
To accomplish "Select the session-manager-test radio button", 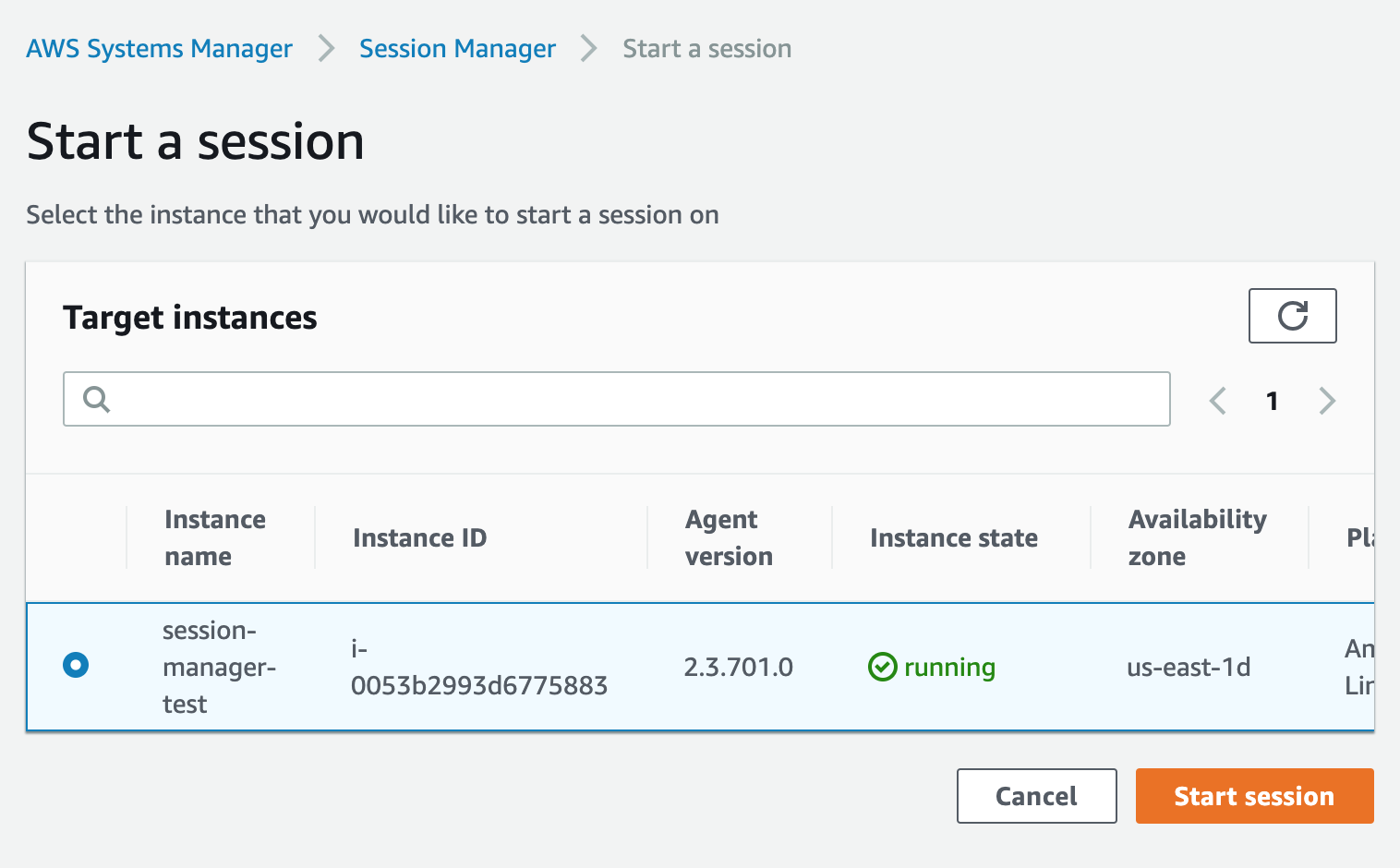I will point(76,665).
